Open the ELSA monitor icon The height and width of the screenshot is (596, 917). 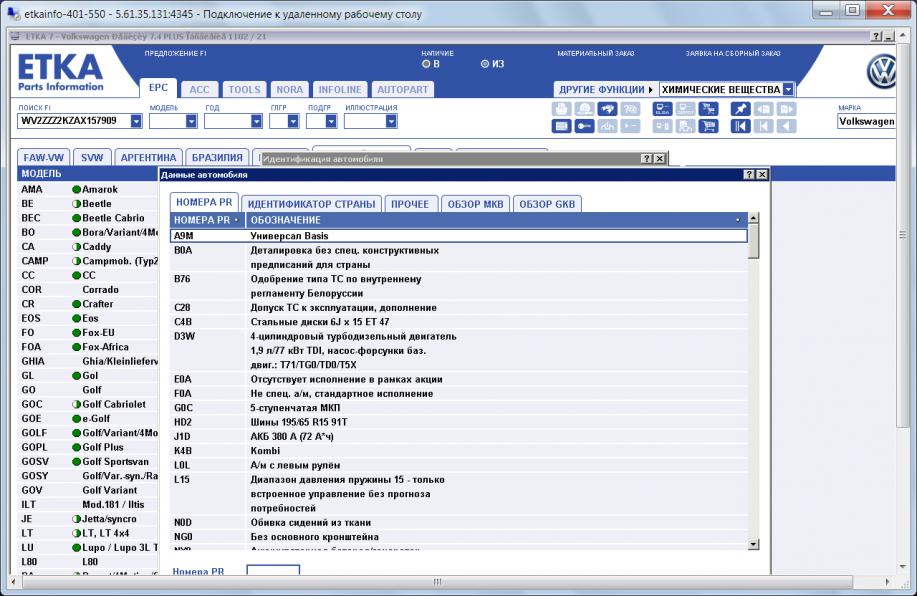[x=662, y=109]
